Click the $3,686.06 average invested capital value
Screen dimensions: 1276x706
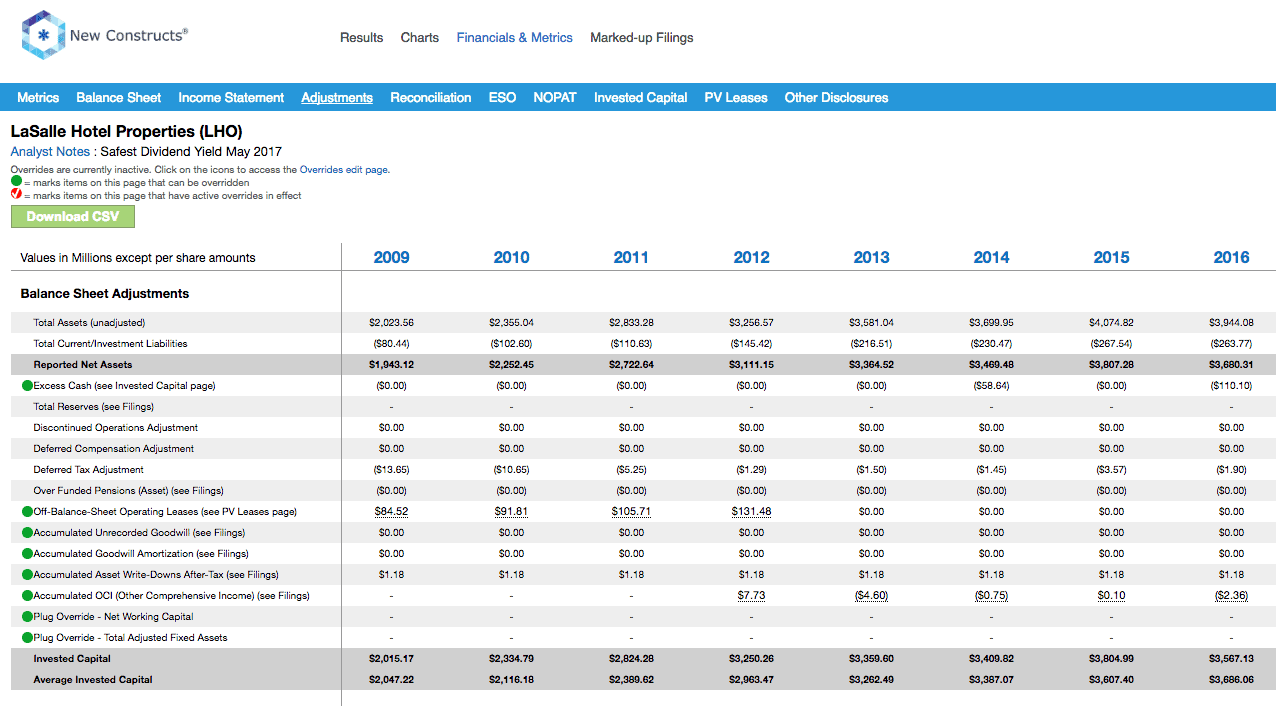(x=1232, y=680)
